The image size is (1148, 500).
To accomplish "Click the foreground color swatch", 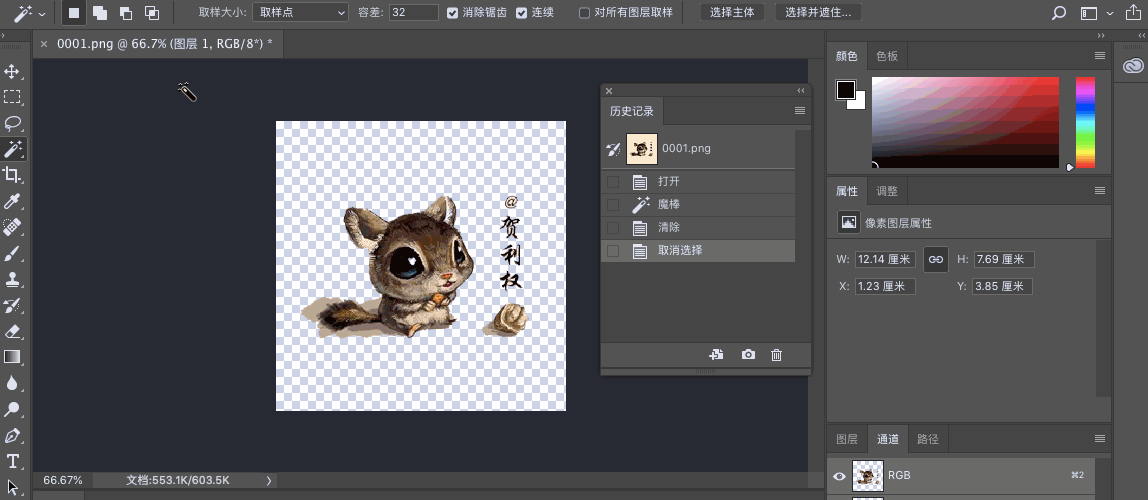I will pyautogui.click(x=846, y=90).
